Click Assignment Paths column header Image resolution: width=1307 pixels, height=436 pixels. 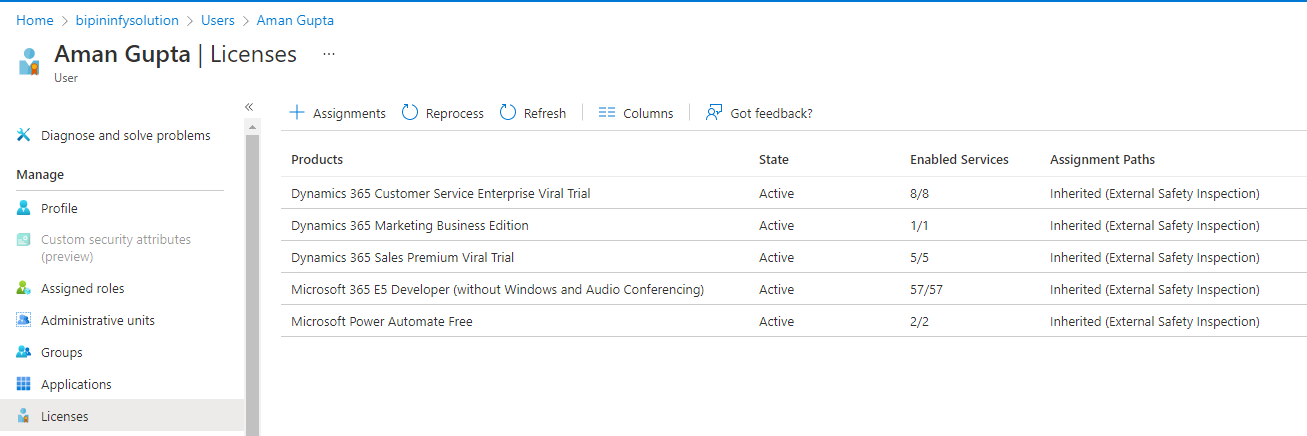(1102, 159)
